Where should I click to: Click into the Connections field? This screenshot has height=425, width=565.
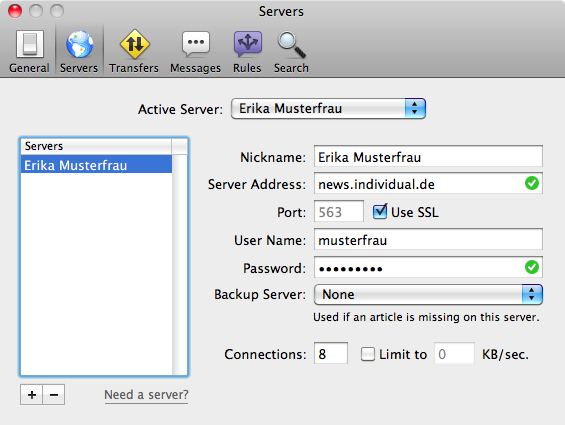pyautogui.click(x=331, y=353)
